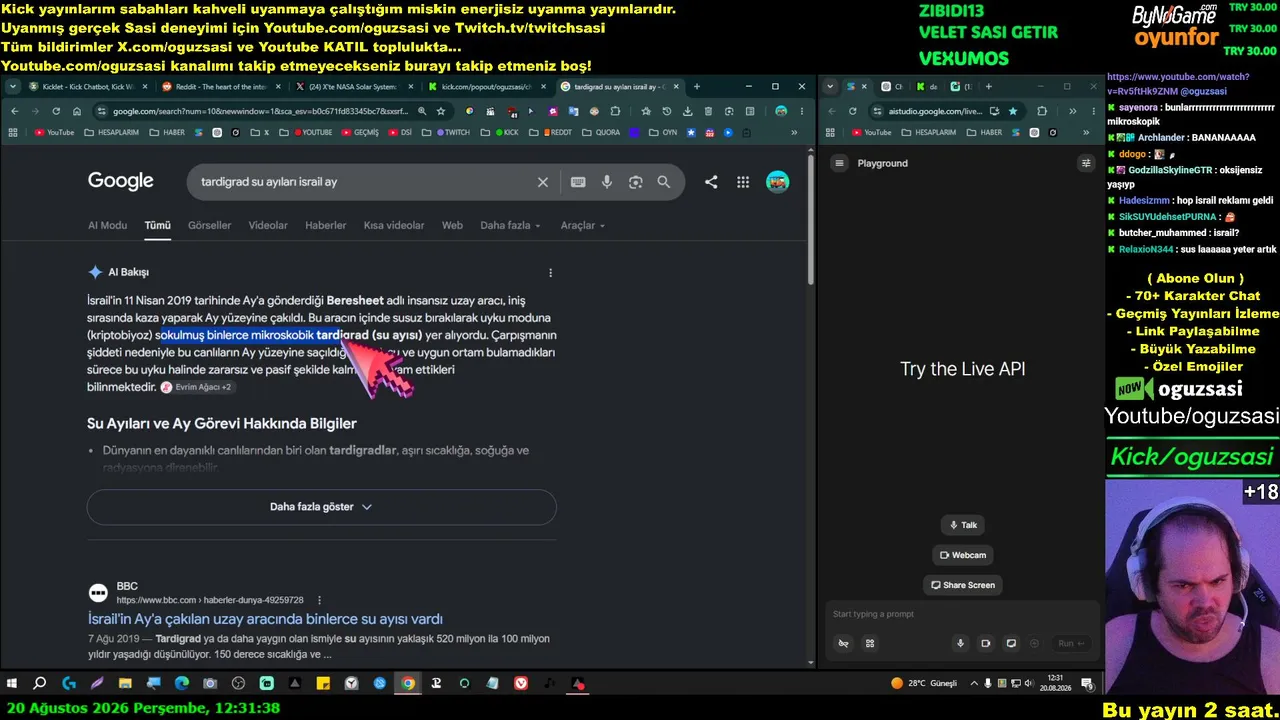The width and height of the screenshot is (1280, 720).
Task: Open Microsoft Edge from the taskbar
Action: click(181, 684)
